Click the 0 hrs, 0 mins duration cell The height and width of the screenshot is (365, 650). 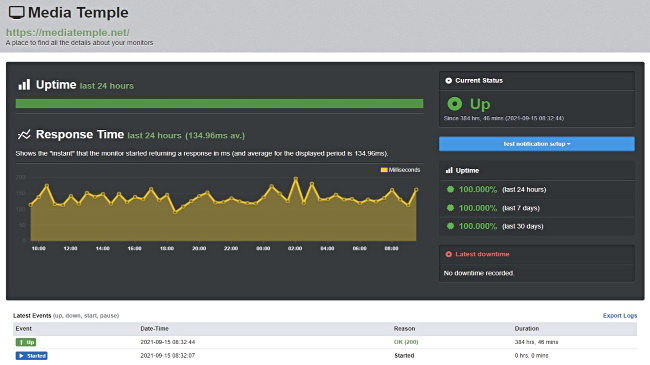tap(531, 356)
